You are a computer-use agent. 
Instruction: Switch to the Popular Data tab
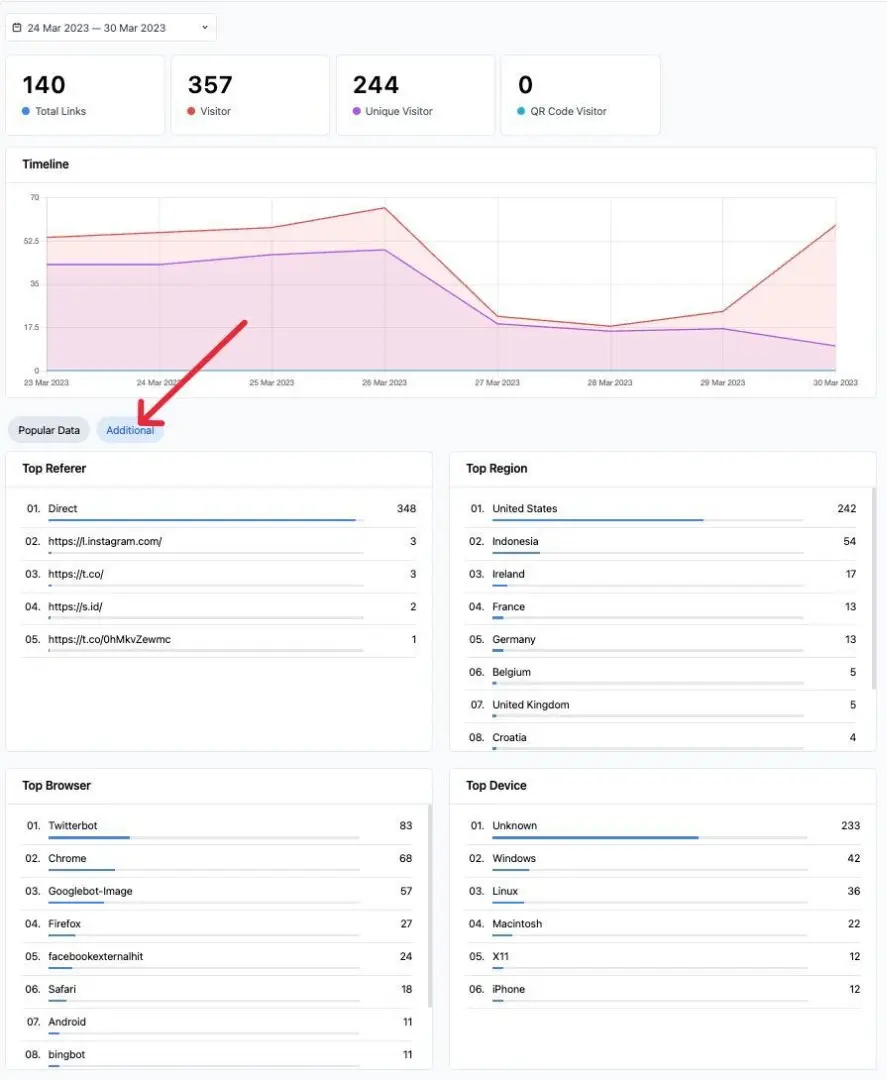[49, 430]
